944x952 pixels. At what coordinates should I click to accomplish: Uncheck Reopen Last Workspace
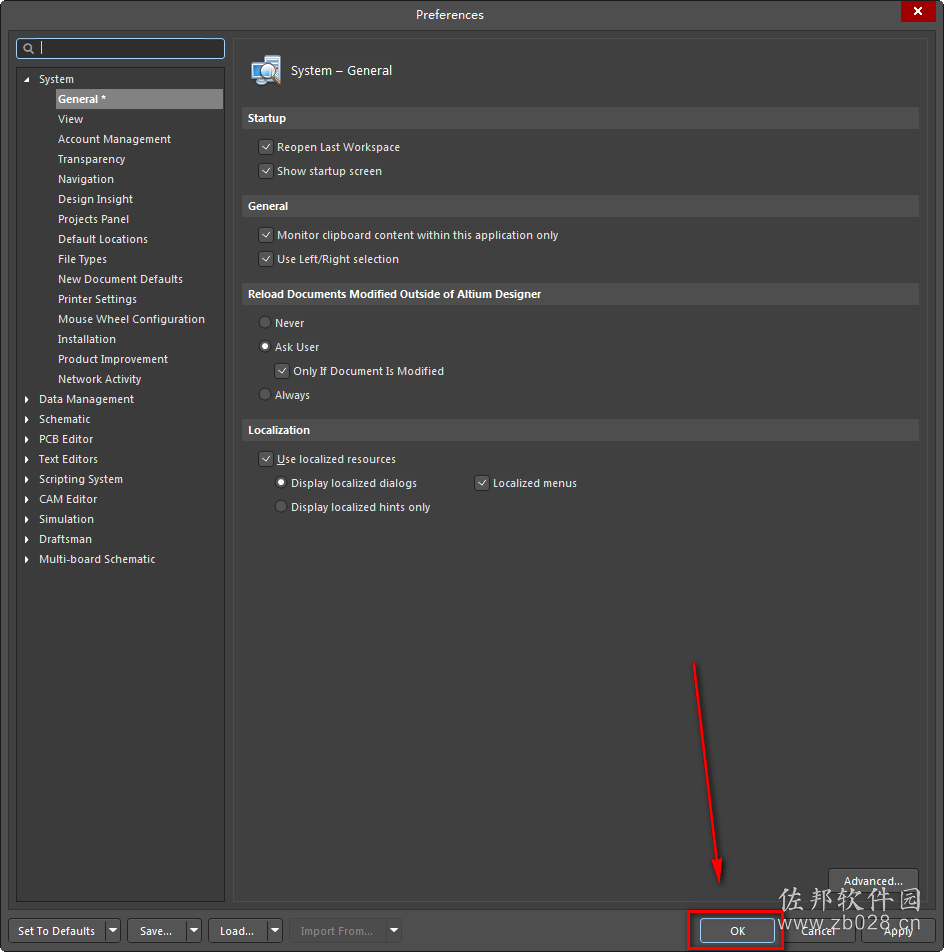point(266,147)
